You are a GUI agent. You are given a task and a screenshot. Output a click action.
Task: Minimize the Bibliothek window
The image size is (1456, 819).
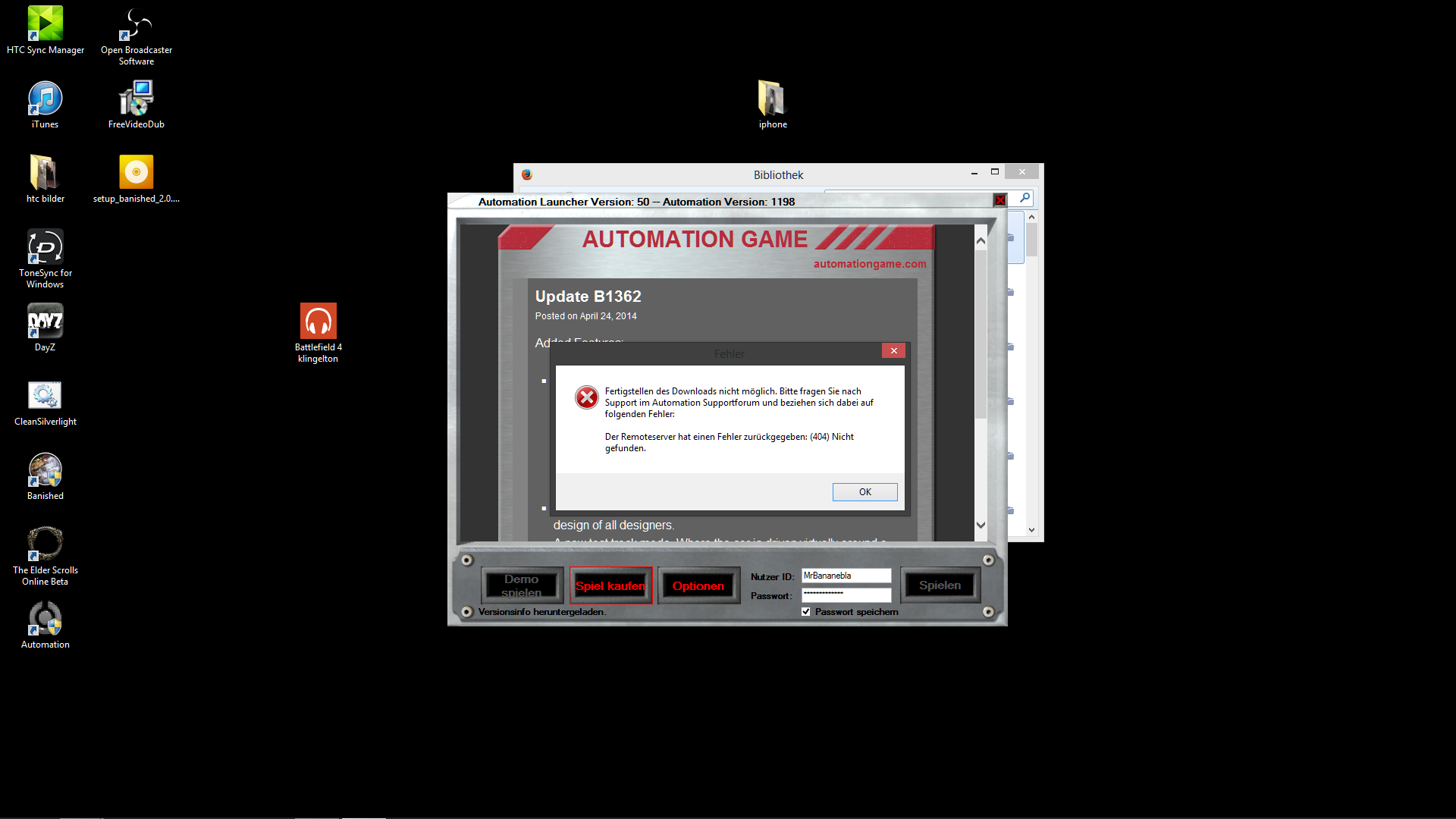pyautogui.click(x=974, y=173)
